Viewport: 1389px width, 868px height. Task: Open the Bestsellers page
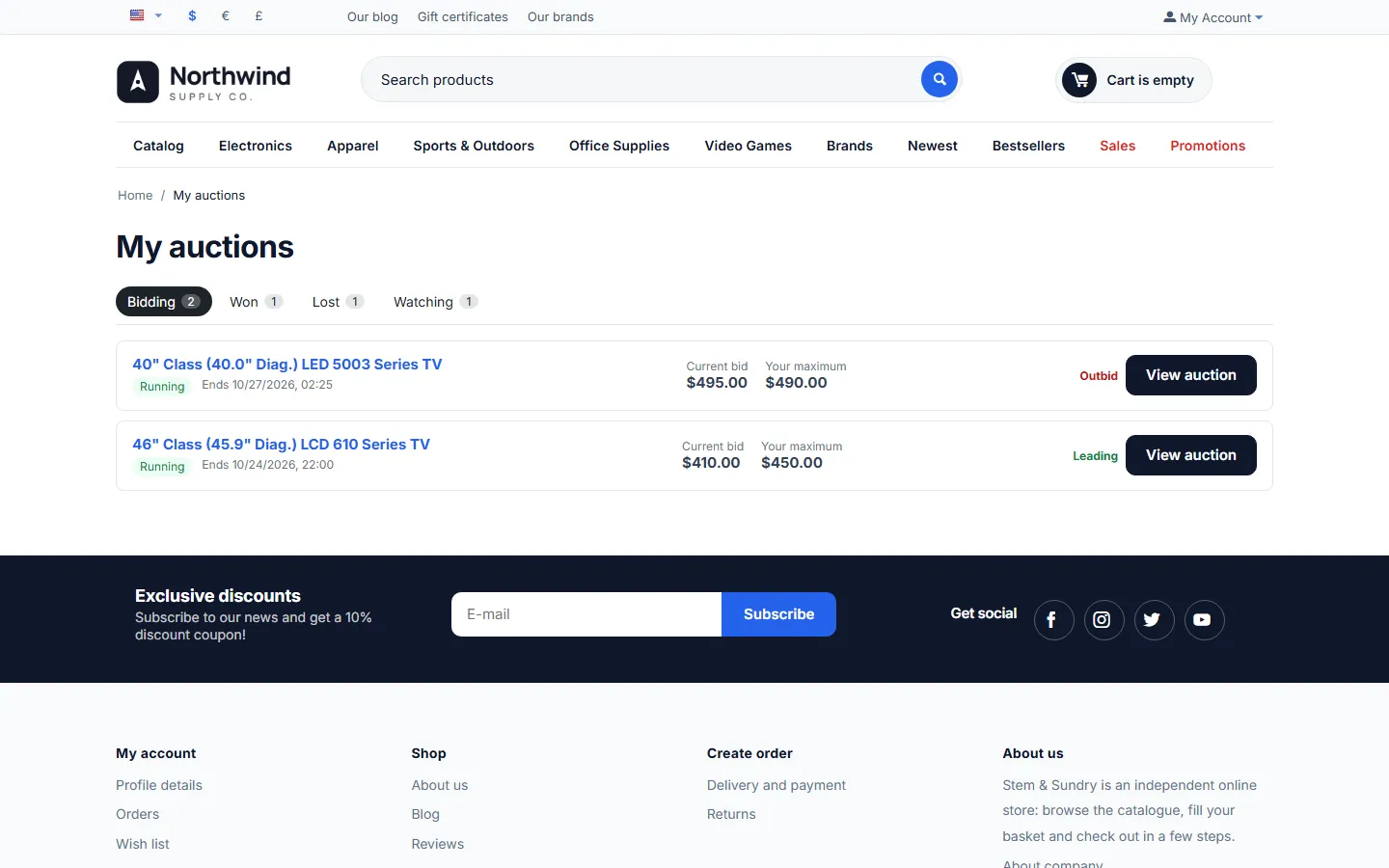tap(1028, 146)
